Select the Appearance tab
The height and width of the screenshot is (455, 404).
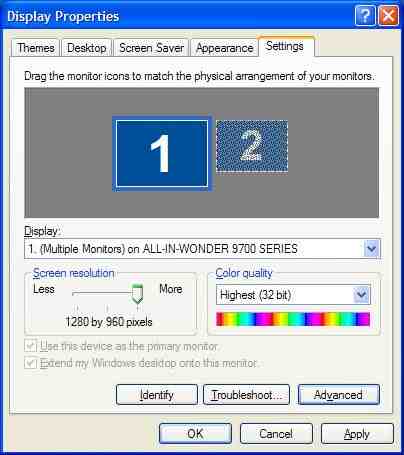[x=224, y=48]
